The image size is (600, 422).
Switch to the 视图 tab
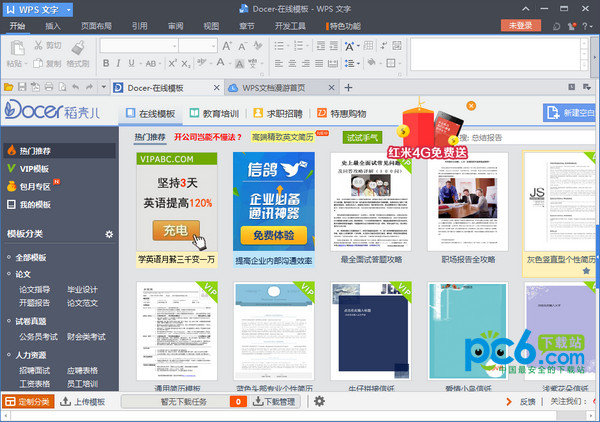coord(211,26)
